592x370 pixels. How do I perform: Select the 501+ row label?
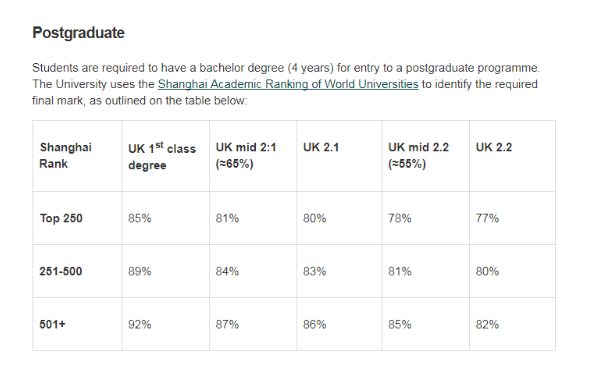(52, 324)
